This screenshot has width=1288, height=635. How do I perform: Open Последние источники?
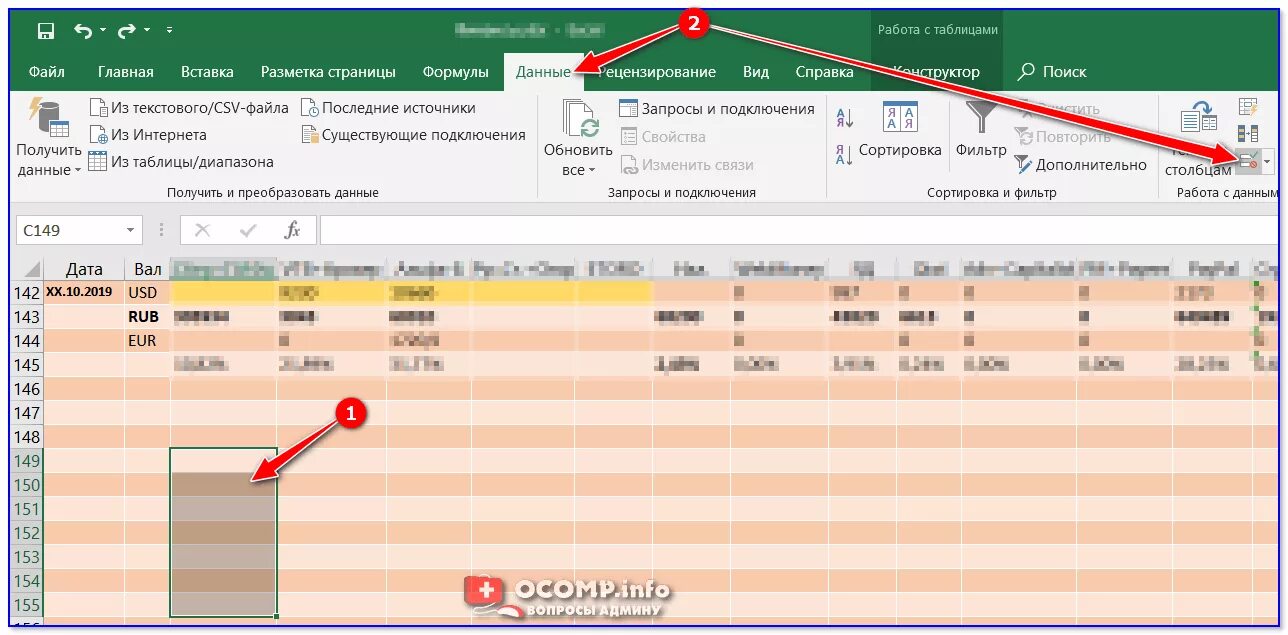click(388, 107)
